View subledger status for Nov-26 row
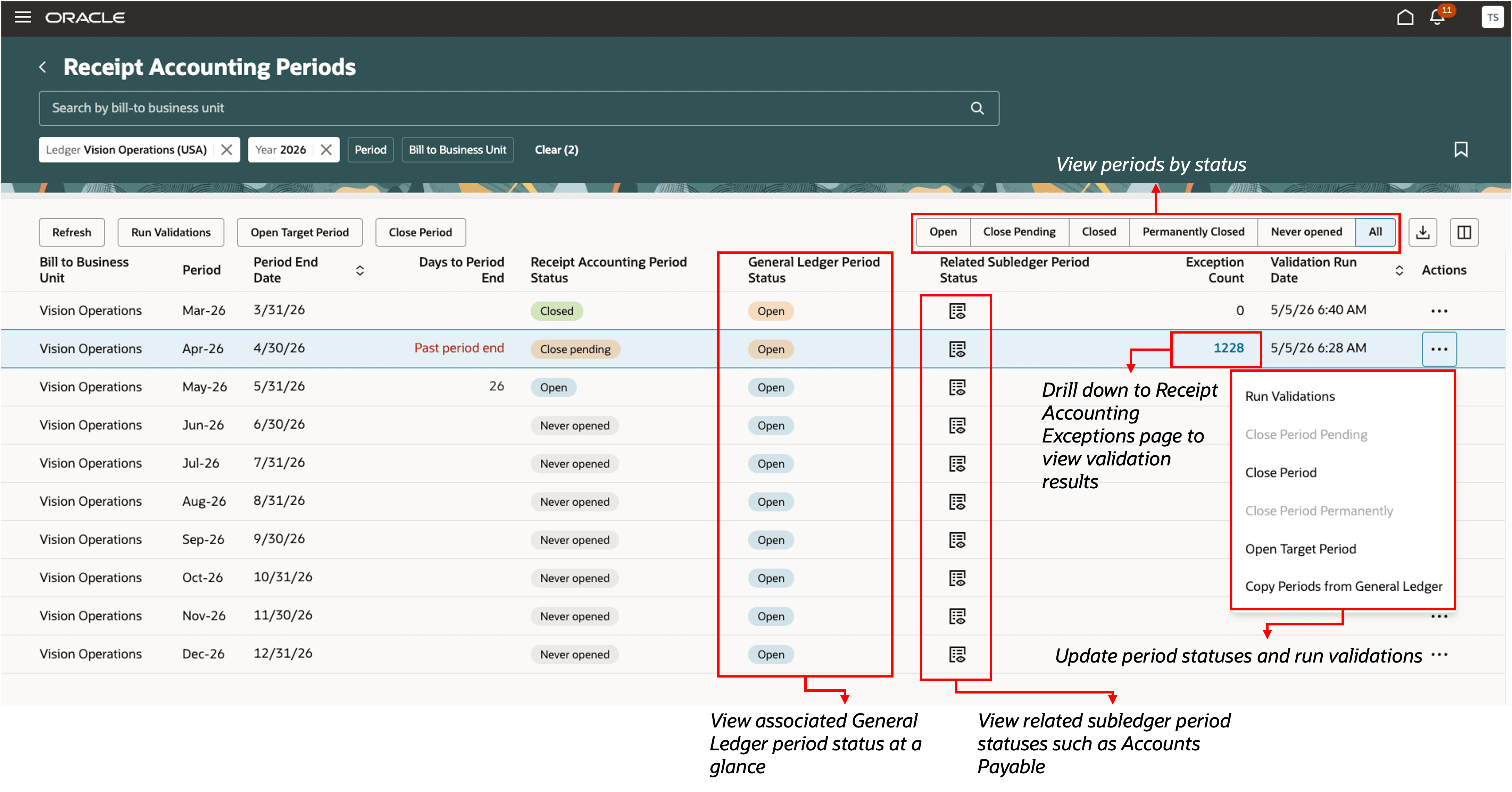 [x=957, y=616]
